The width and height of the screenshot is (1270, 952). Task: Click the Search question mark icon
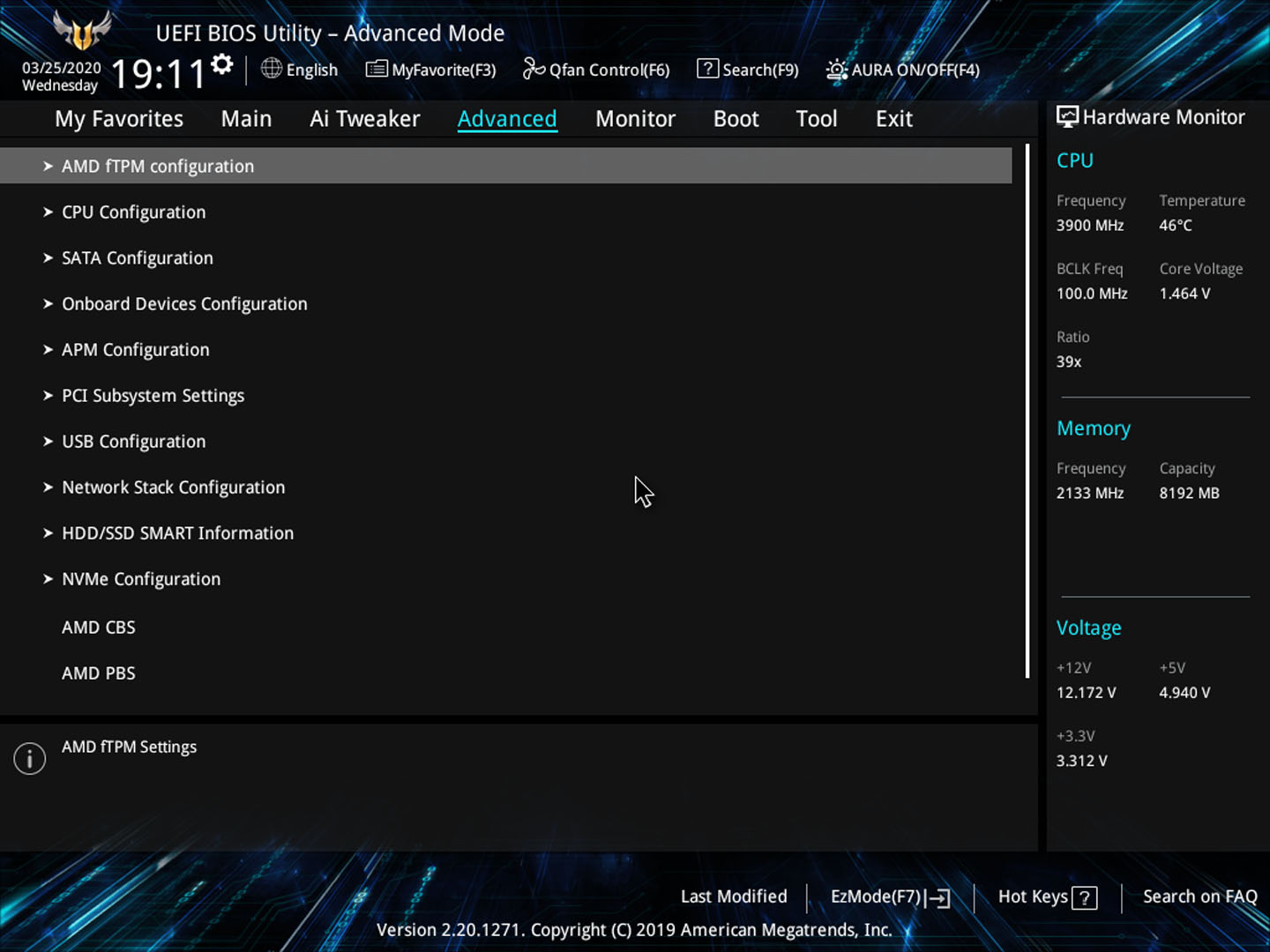707,69
